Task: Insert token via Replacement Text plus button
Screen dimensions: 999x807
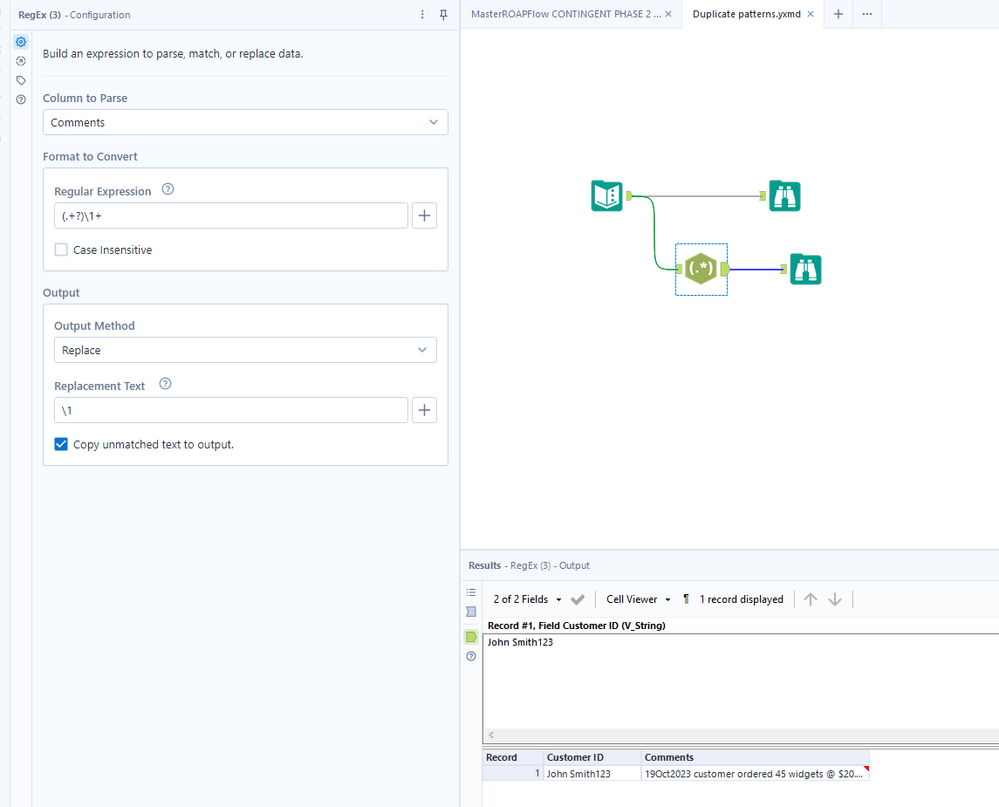Action: (424, 410)
